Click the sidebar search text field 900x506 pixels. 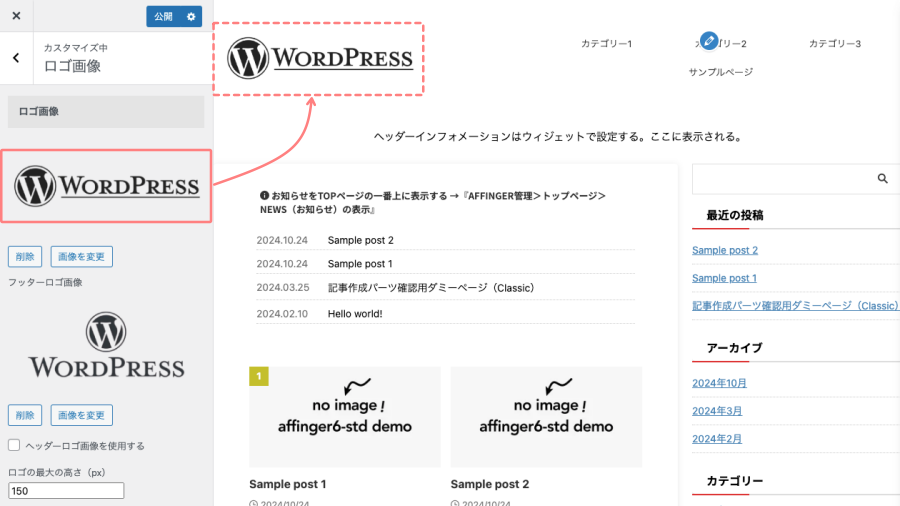[780, 179]
